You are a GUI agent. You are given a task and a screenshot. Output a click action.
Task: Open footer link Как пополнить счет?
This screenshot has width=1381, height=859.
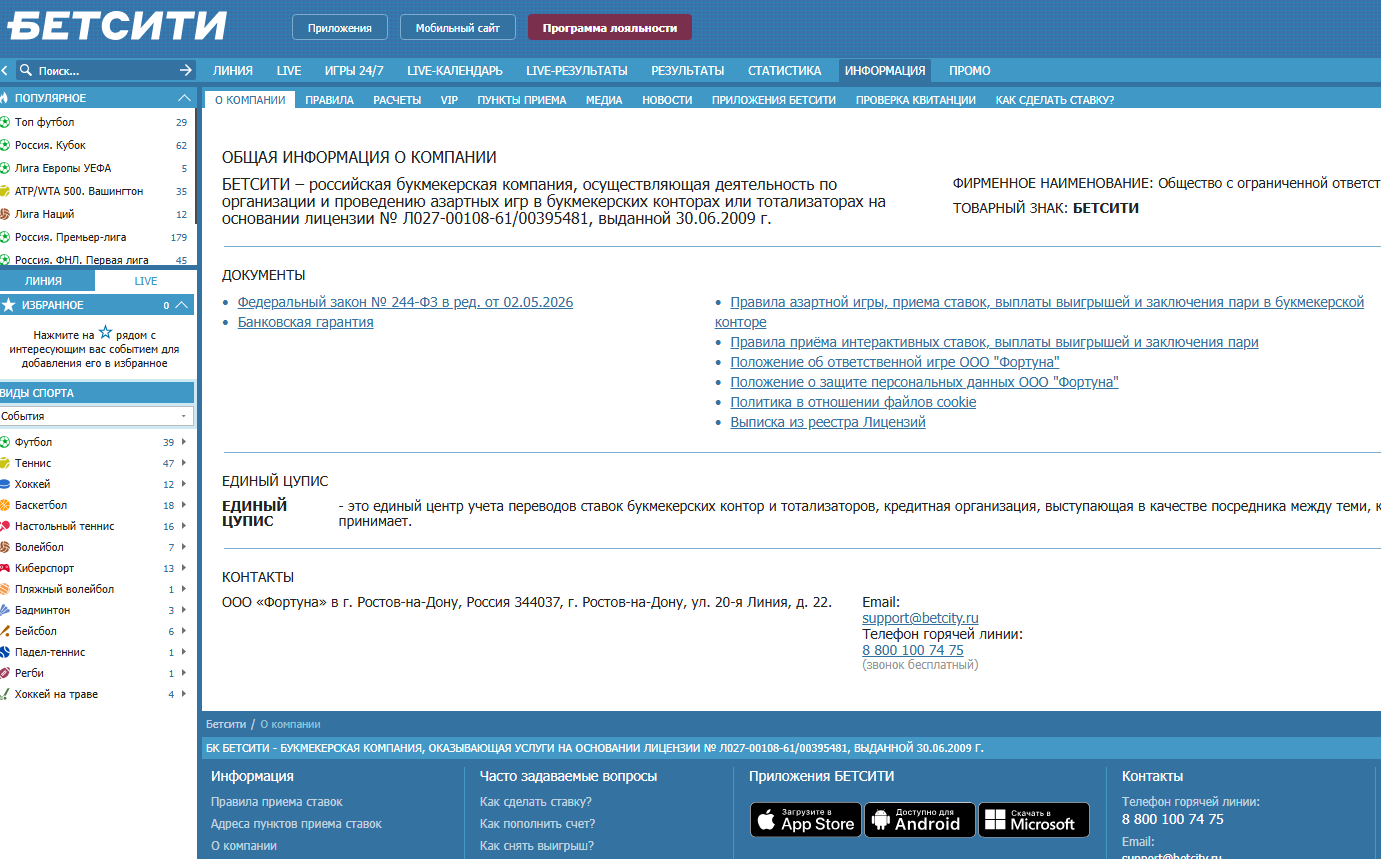tap(538, 824)
